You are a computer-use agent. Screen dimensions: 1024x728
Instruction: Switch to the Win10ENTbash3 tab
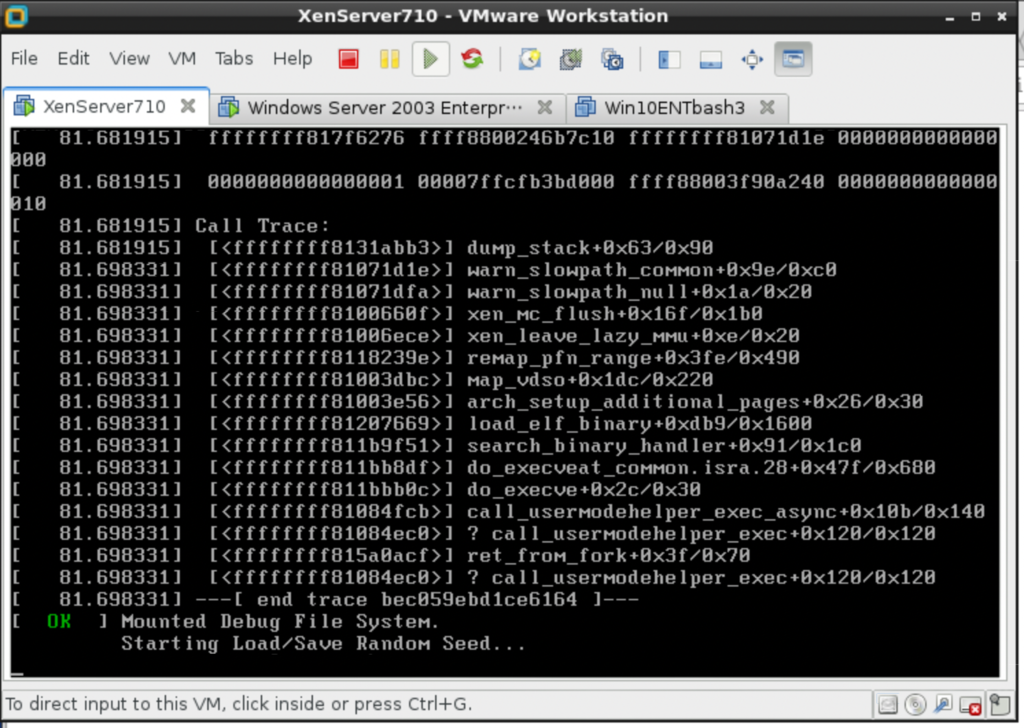click(x=675, y=107)
